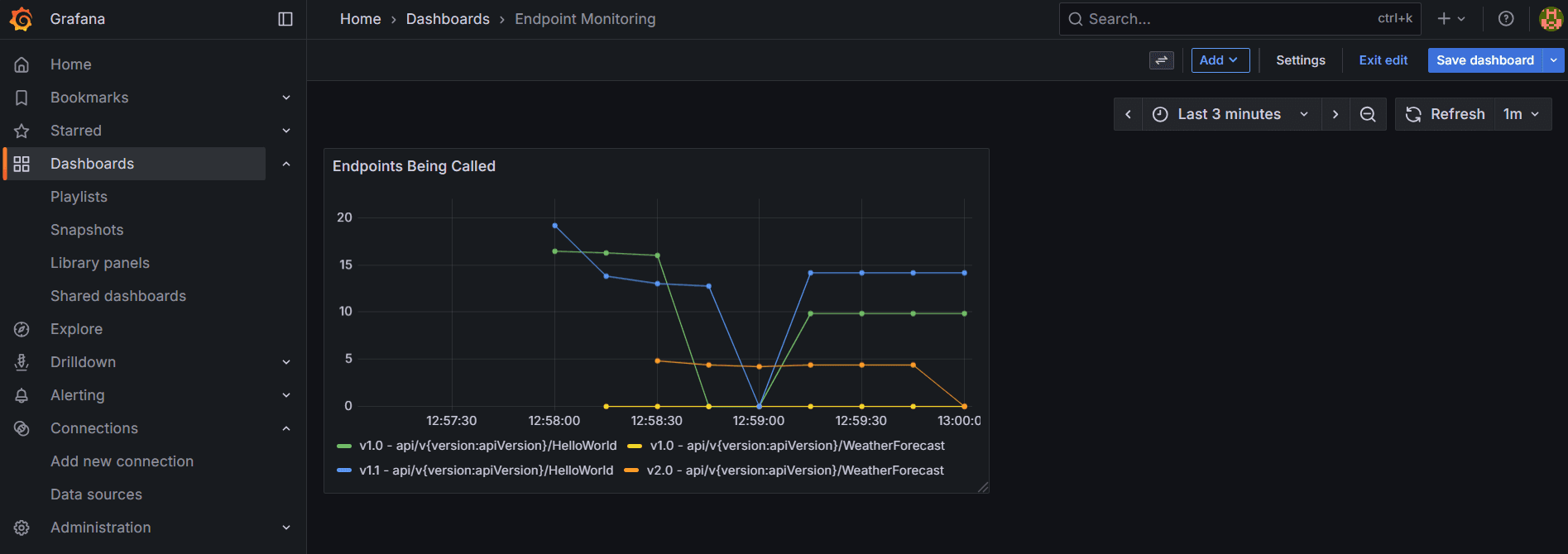Screen dimensions: 1568x554
Task: Click yellow v1.0 WeatherForecast color swatch
Action: 635,446
